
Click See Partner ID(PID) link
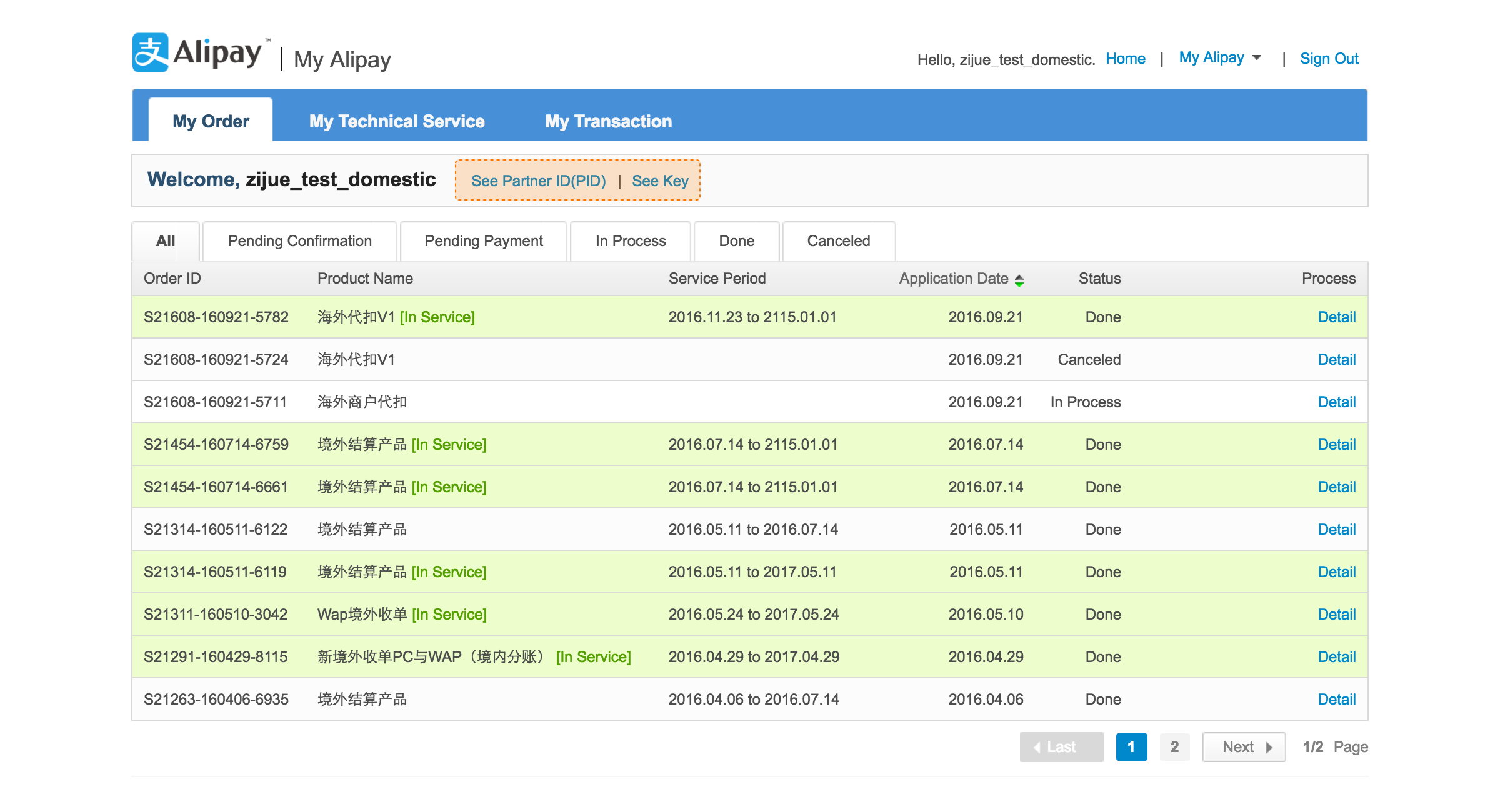pyautogui.click(x=538, y=181)
